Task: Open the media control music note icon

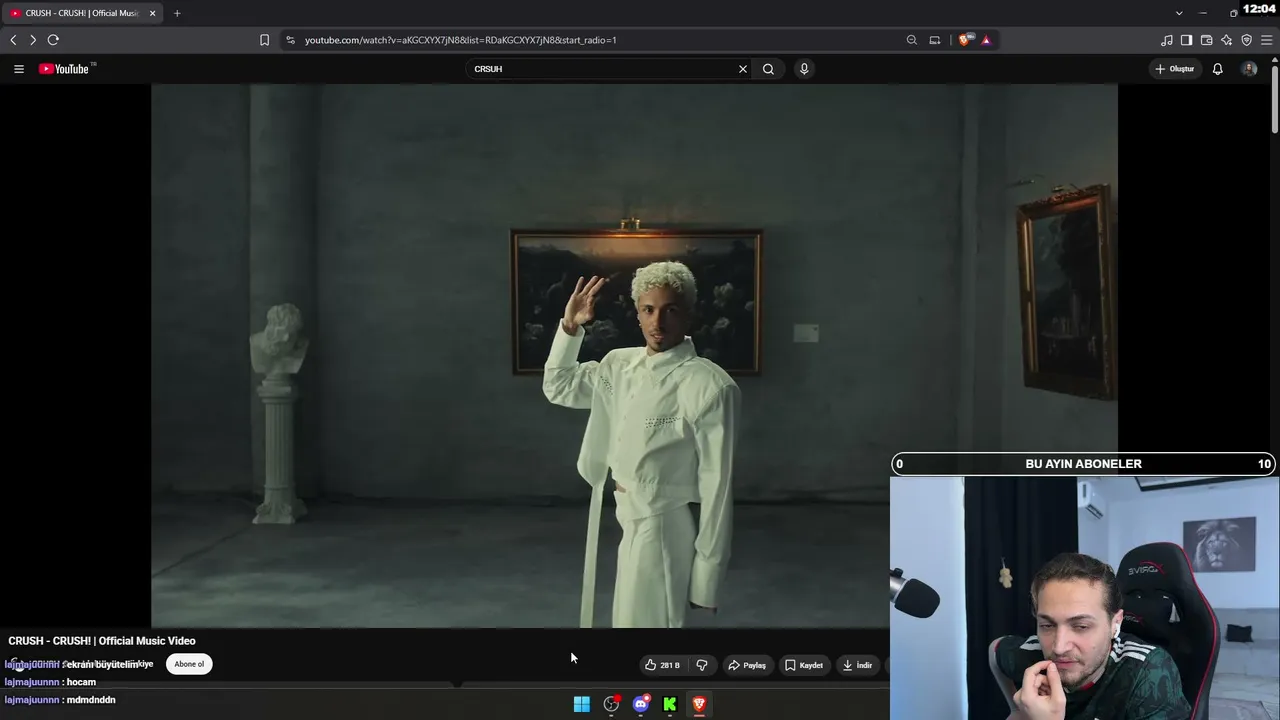Action: pos(1167,40)
